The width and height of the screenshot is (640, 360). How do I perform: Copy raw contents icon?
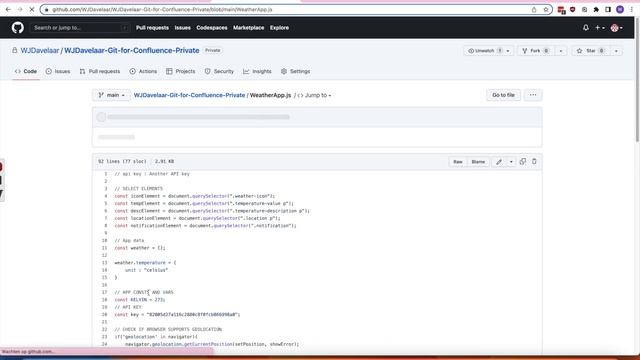click(523, 162)
